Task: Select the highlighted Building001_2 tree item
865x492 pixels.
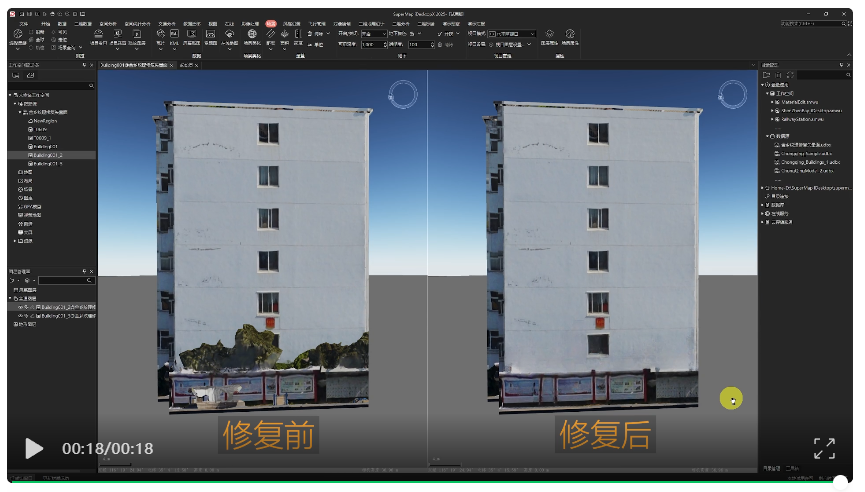Action: point(46,155)
